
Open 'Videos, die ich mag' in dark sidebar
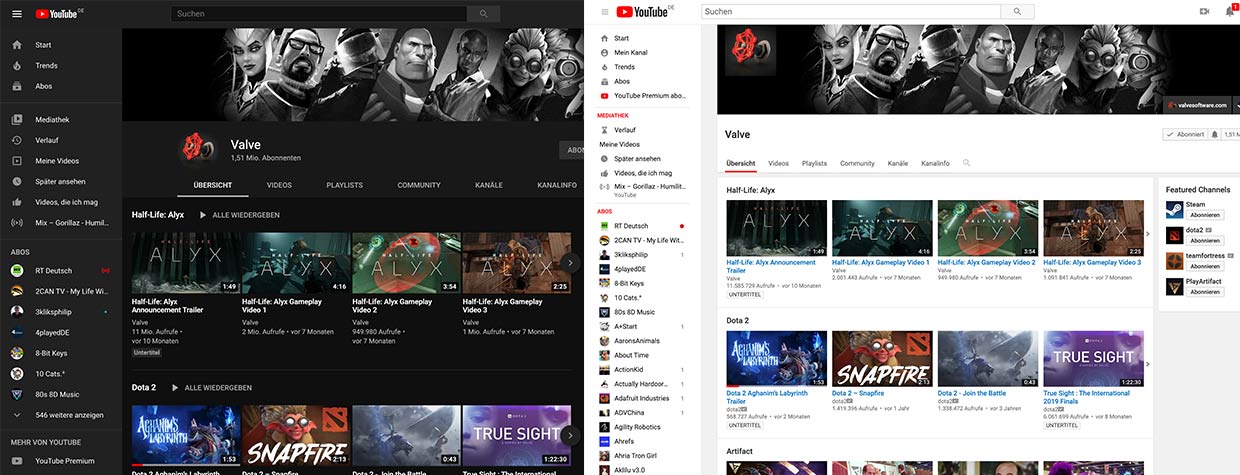click(61, 202)
